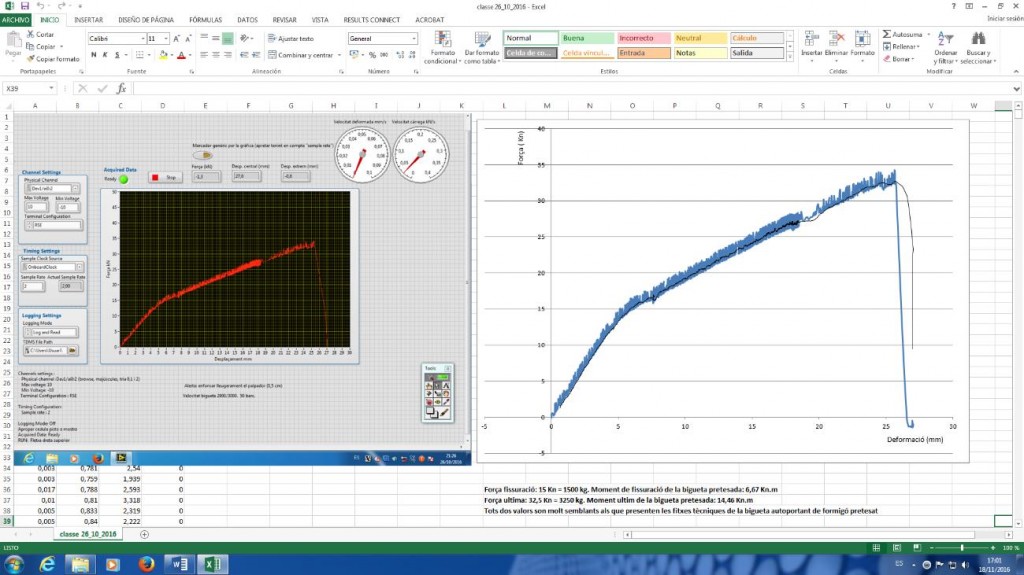This screenshot has width=1024, height=575.
Task: Apply underline with the S button
Action: pos(117,55)
